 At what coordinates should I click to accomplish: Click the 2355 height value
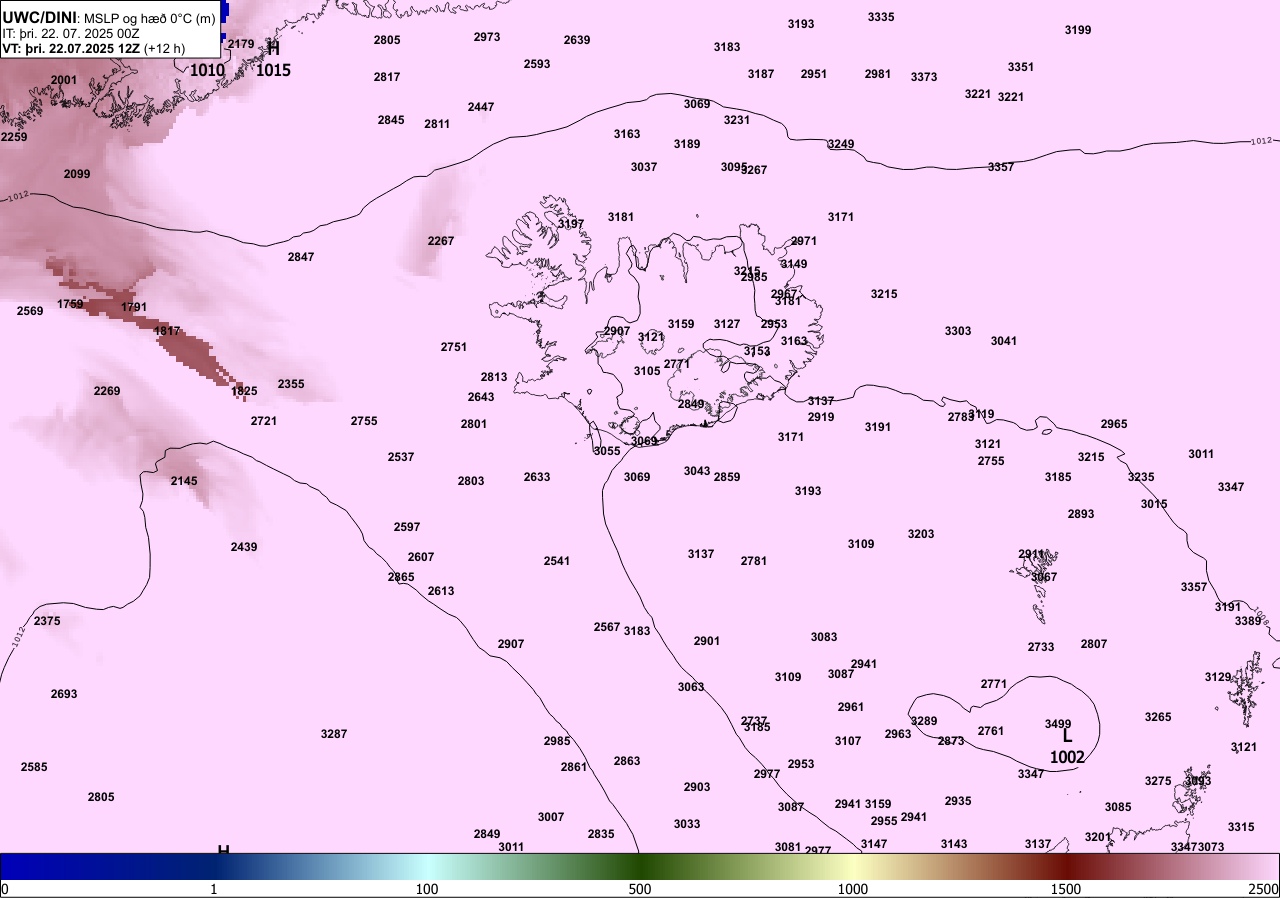tap(291, 384)
